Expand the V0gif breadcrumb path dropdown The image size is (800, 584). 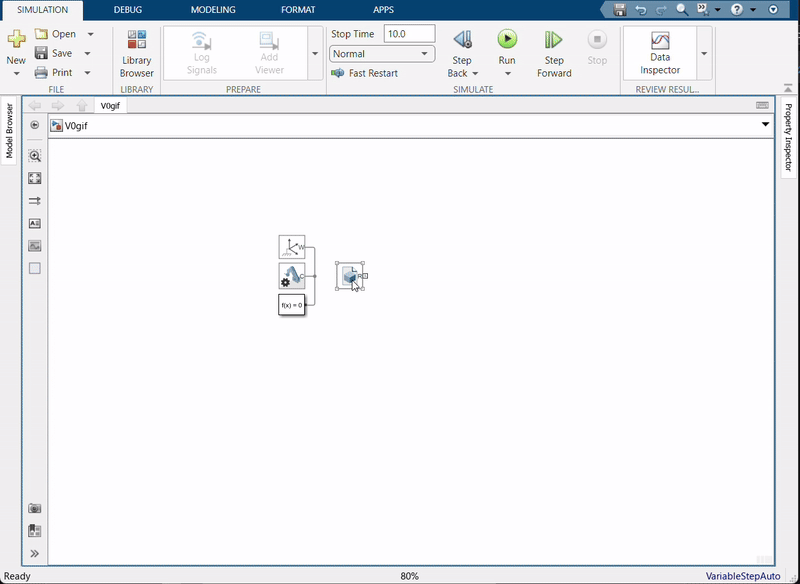766,125
